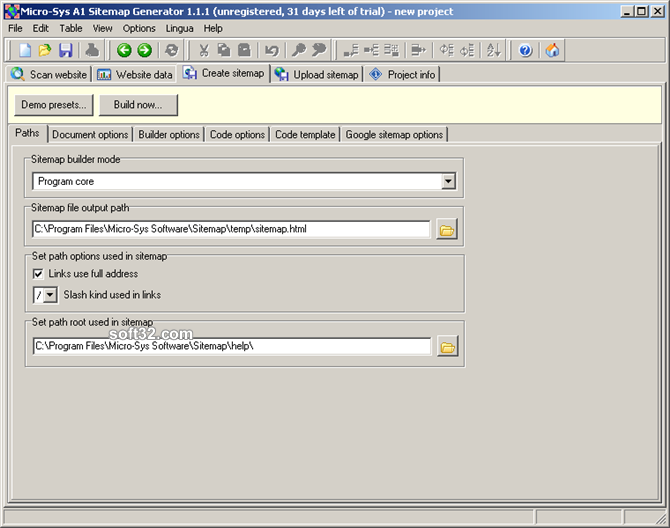
Task: Click the sitemap file output path field
Action: pos(231,229)
